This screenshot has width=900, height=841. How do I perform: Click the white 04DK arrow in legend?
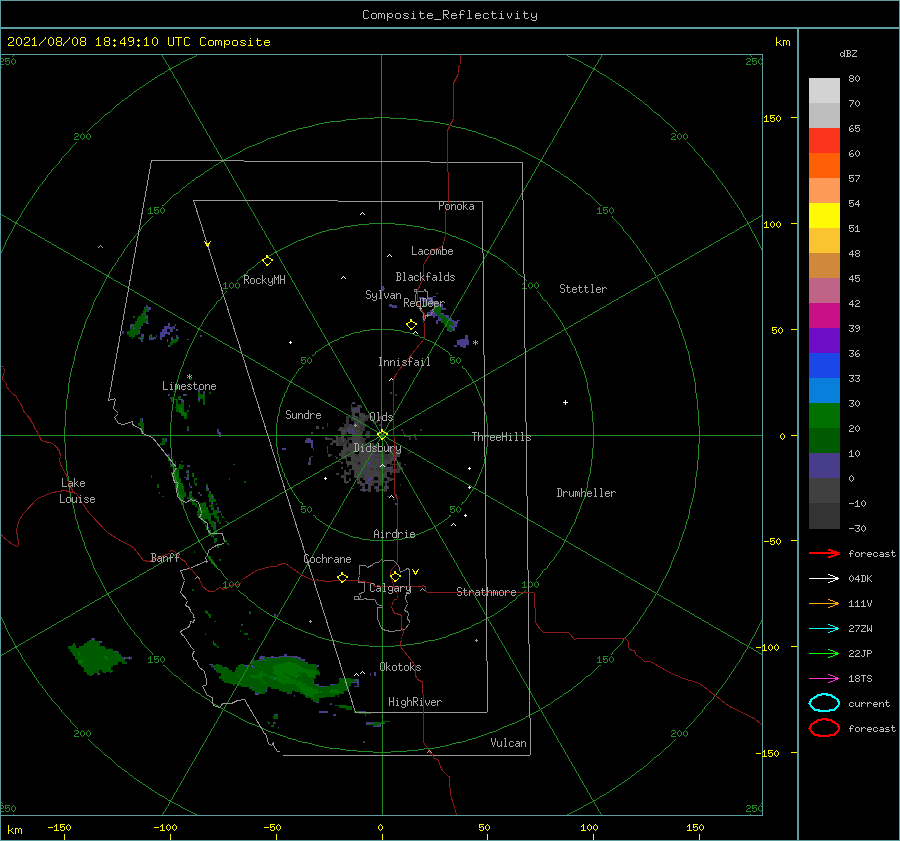pyautogui.click(x=824, y=578)
